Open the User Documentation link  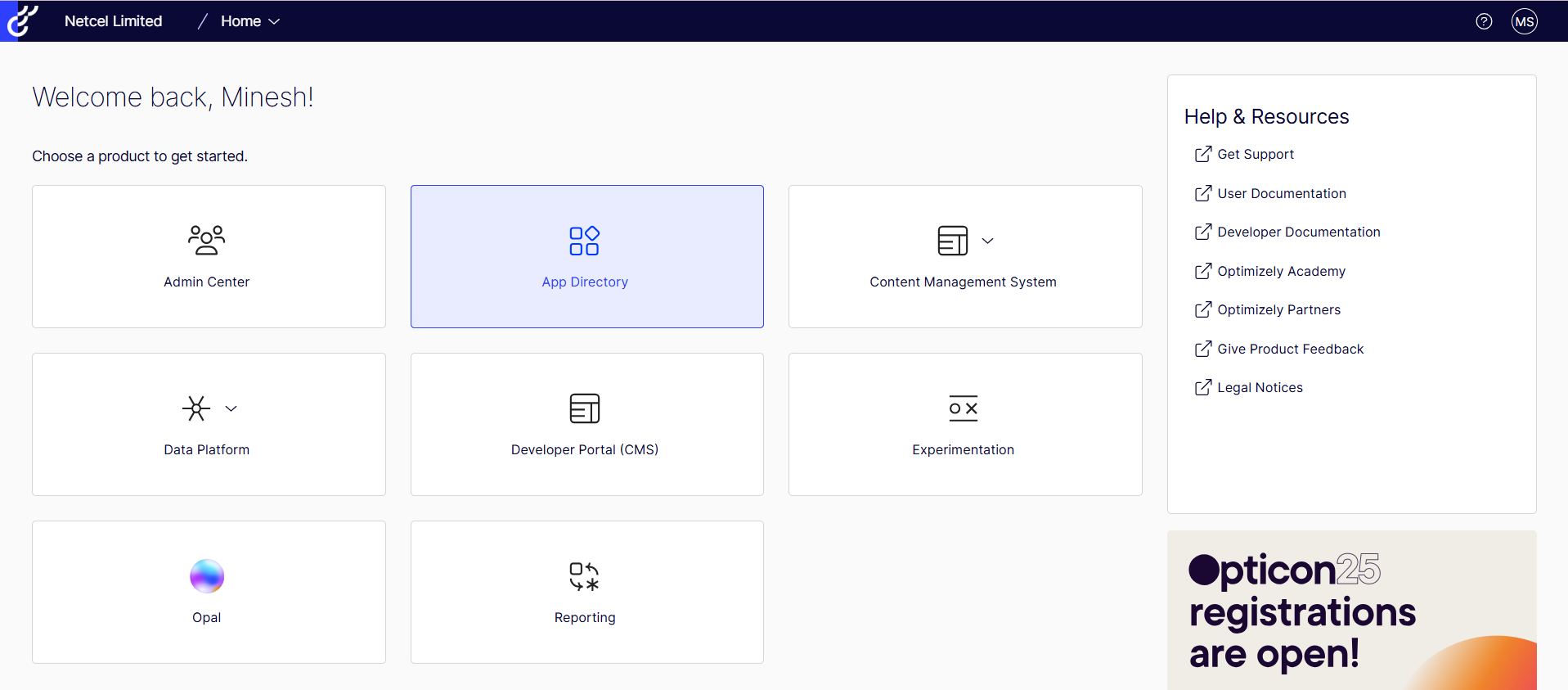(1282, 193)
